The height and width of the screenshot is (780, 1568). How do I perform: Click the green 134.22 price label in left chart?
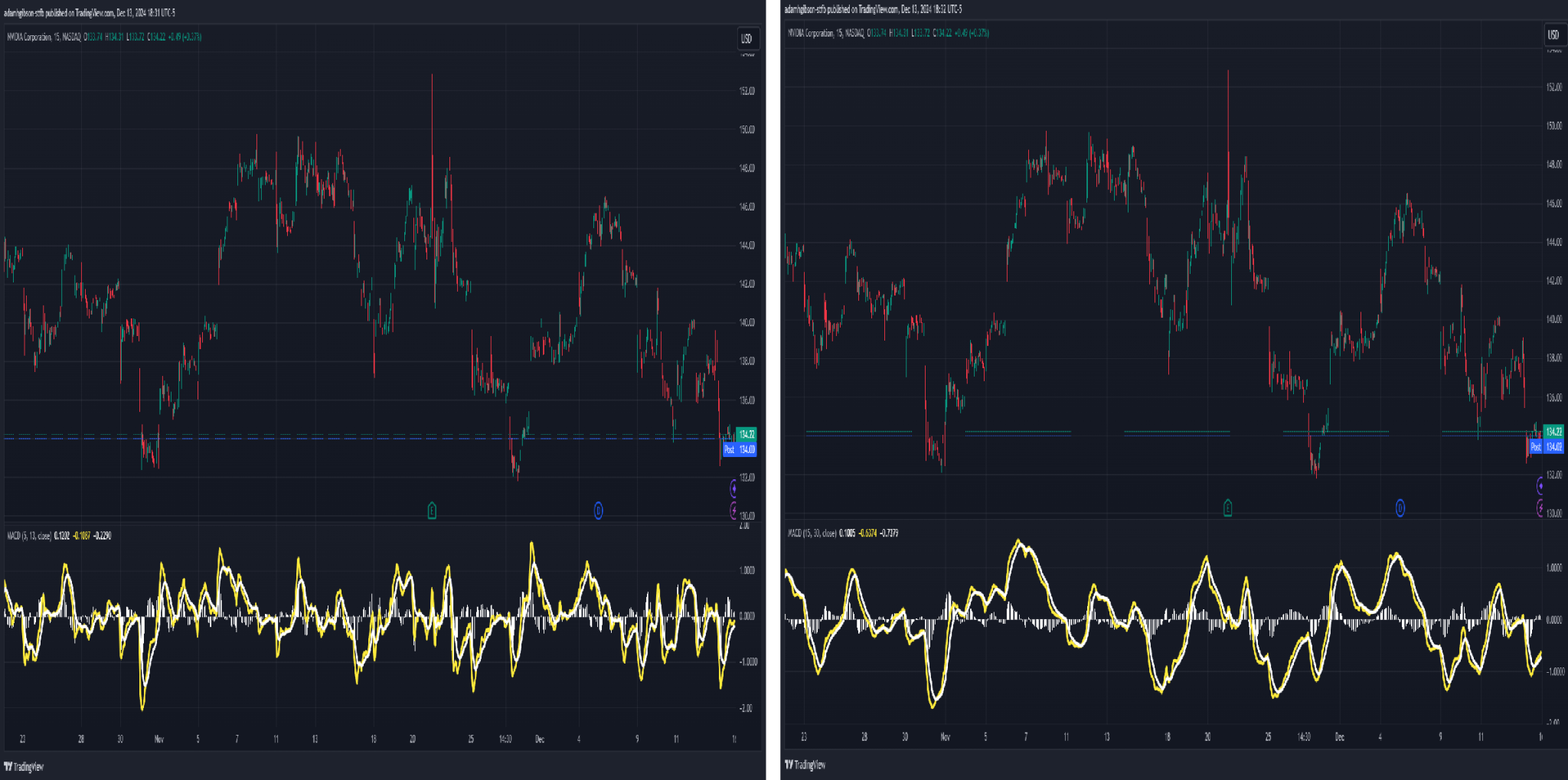point(746,434)
